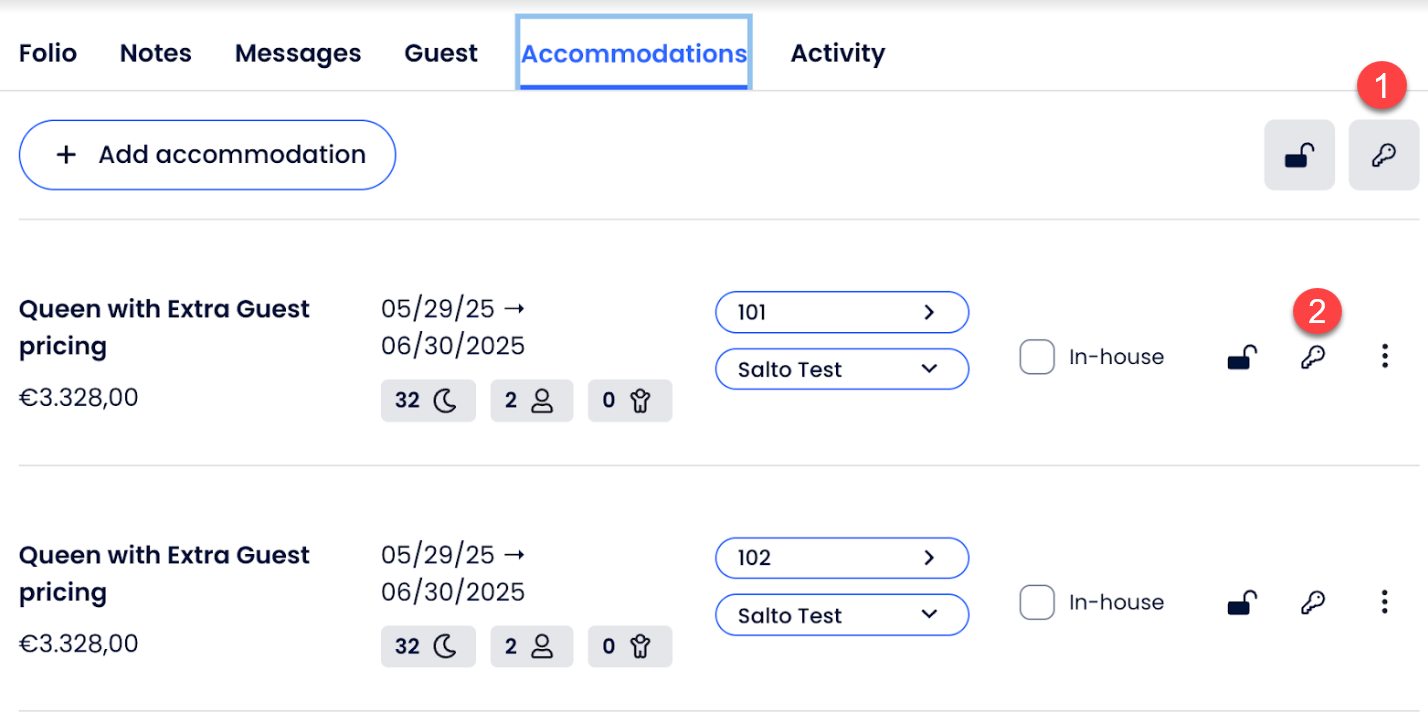The width and height of the screenshot is (1428, 717).
Task: Open three-dot menu for room 102
Action: click(1384, 602)
